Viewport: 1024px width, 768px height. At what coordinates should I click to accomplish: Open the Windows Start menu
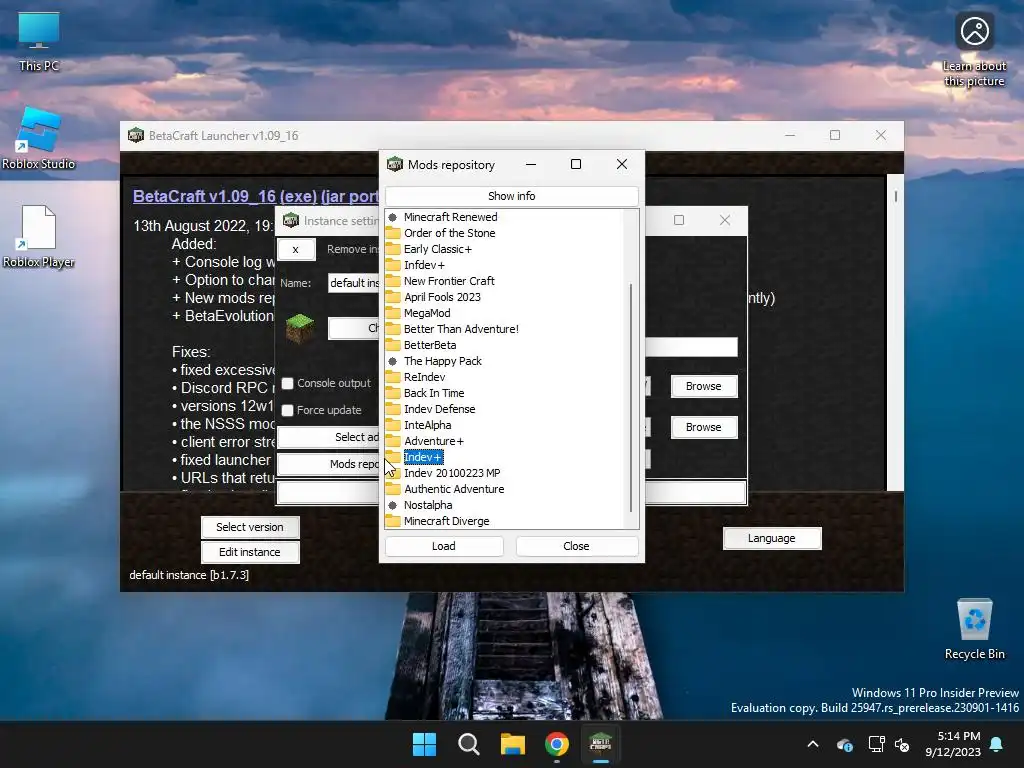[x=424, y=744]
